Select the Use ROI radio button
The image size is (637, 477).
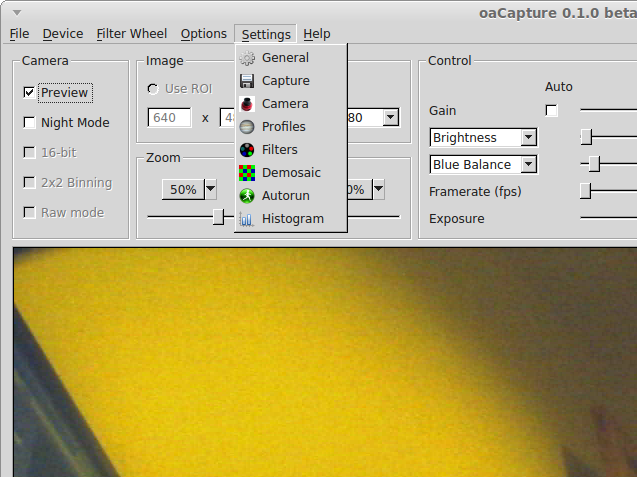tap(153, 89)
